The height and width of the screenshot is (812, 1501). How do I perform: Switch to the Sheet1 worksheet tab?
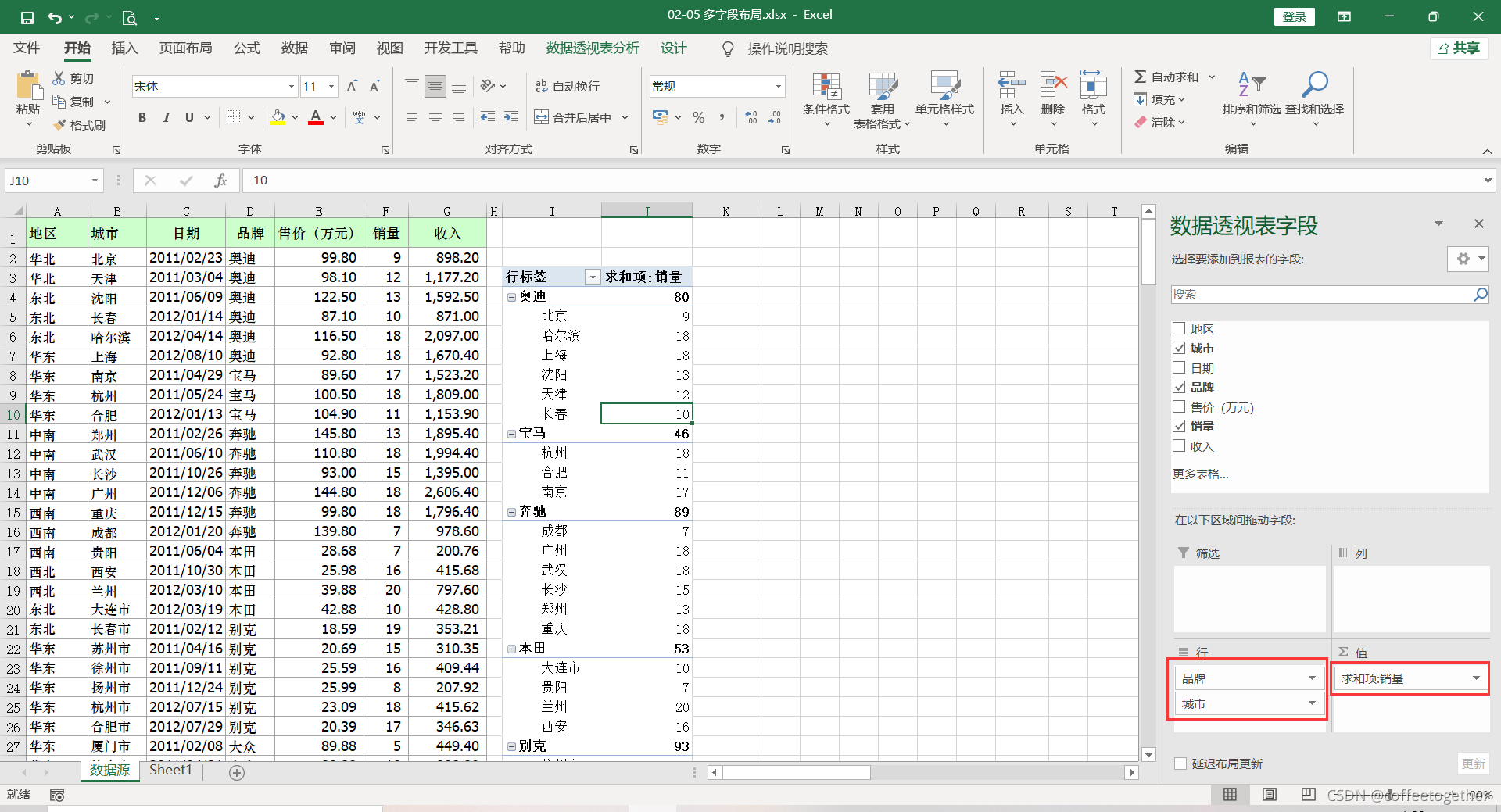click(x=170, y=770)
